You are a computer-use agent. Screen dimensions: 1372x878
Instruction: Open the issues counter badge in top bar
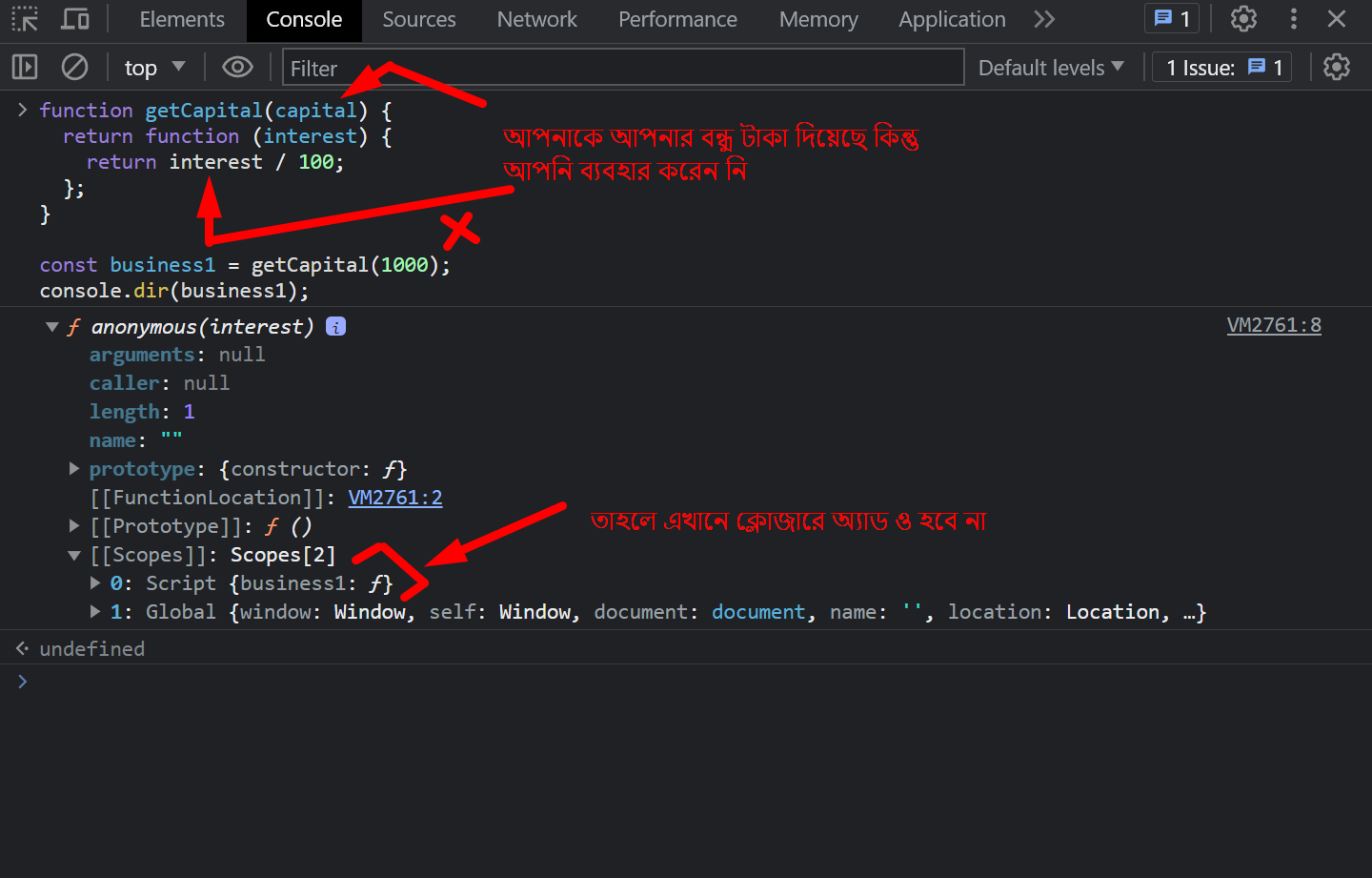point(1172,19)
